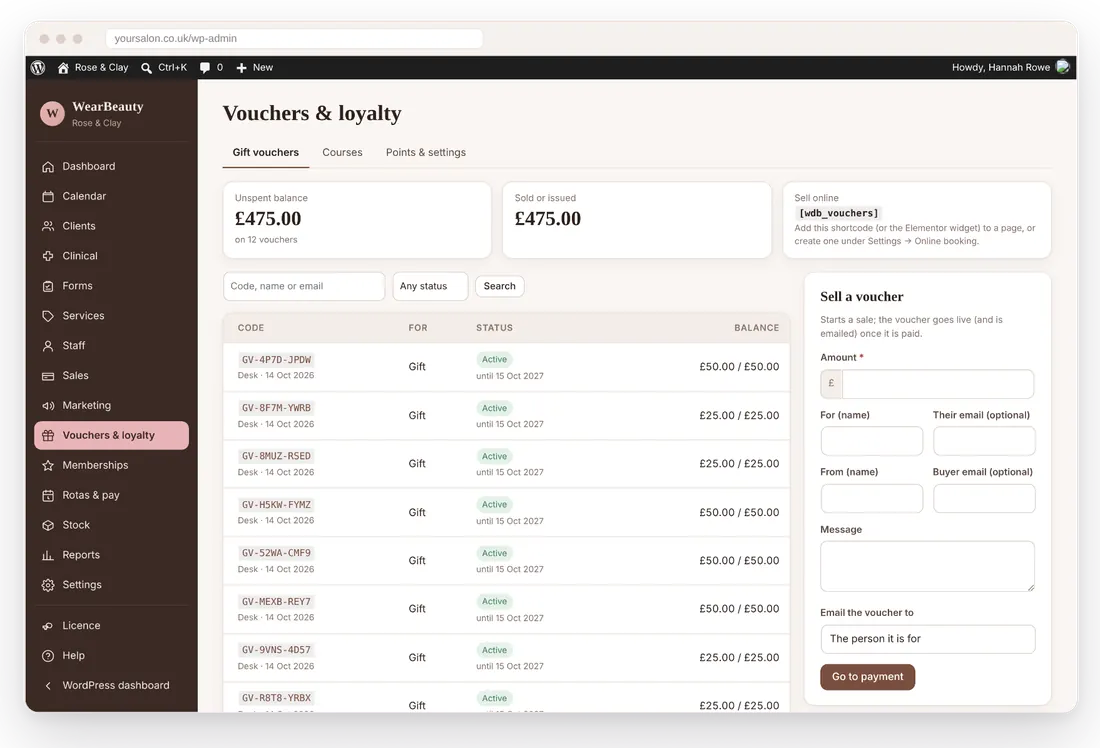Open the Email the voucher to dropdown
Image resolution: width=1100 pixels, height=748 pixels.
927,639
